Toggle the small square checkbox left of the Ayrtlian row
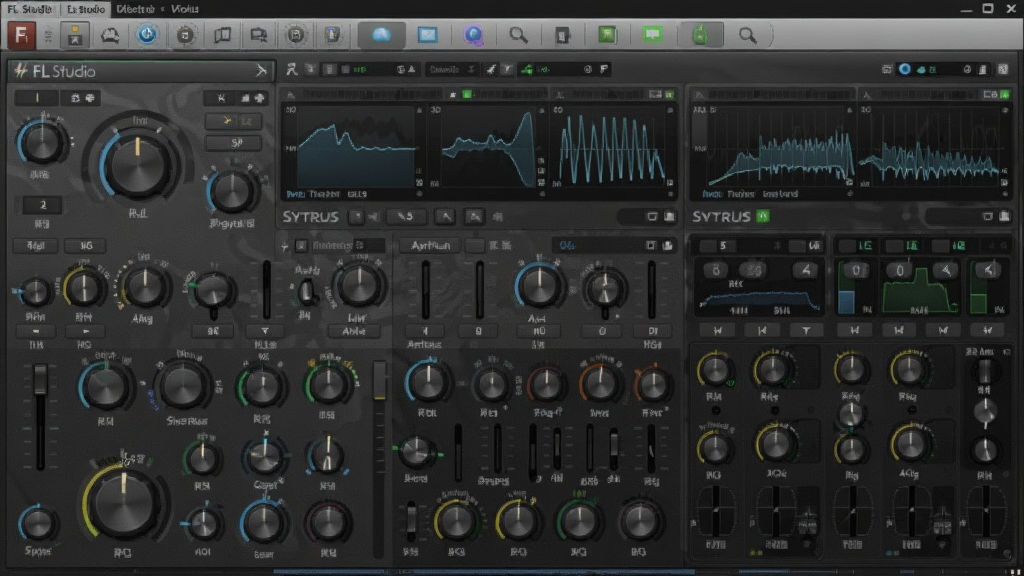The image size is (1024, 576). click(x=301, y=246)
